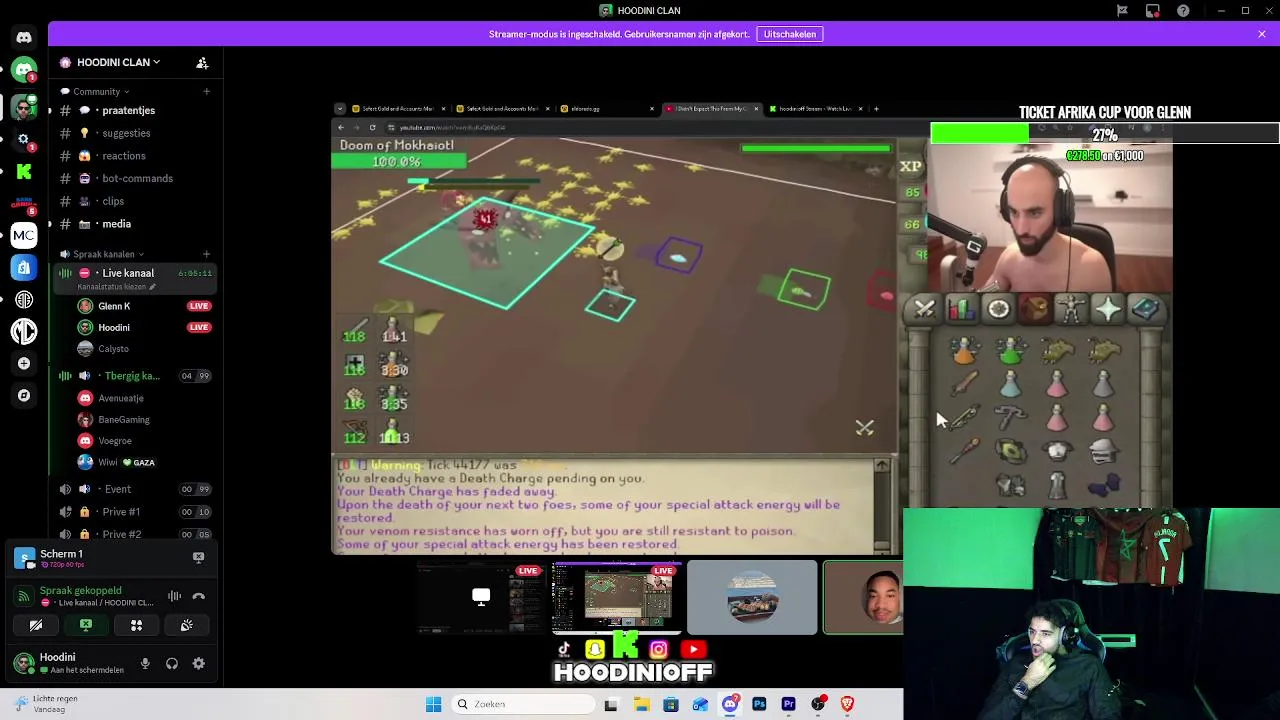The height and width of the screenshot is (720, 1280).
Task: Open the suggesties channel
Action: [x=135, y=133]
